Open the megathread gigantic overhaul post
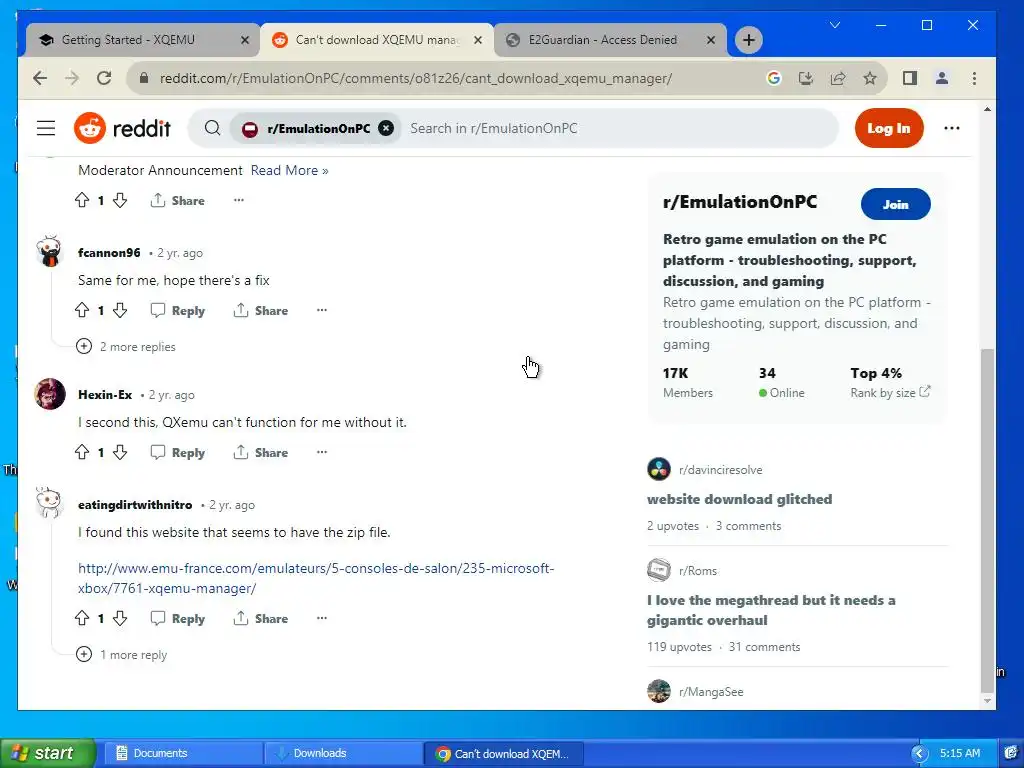 tap(771, 610)
